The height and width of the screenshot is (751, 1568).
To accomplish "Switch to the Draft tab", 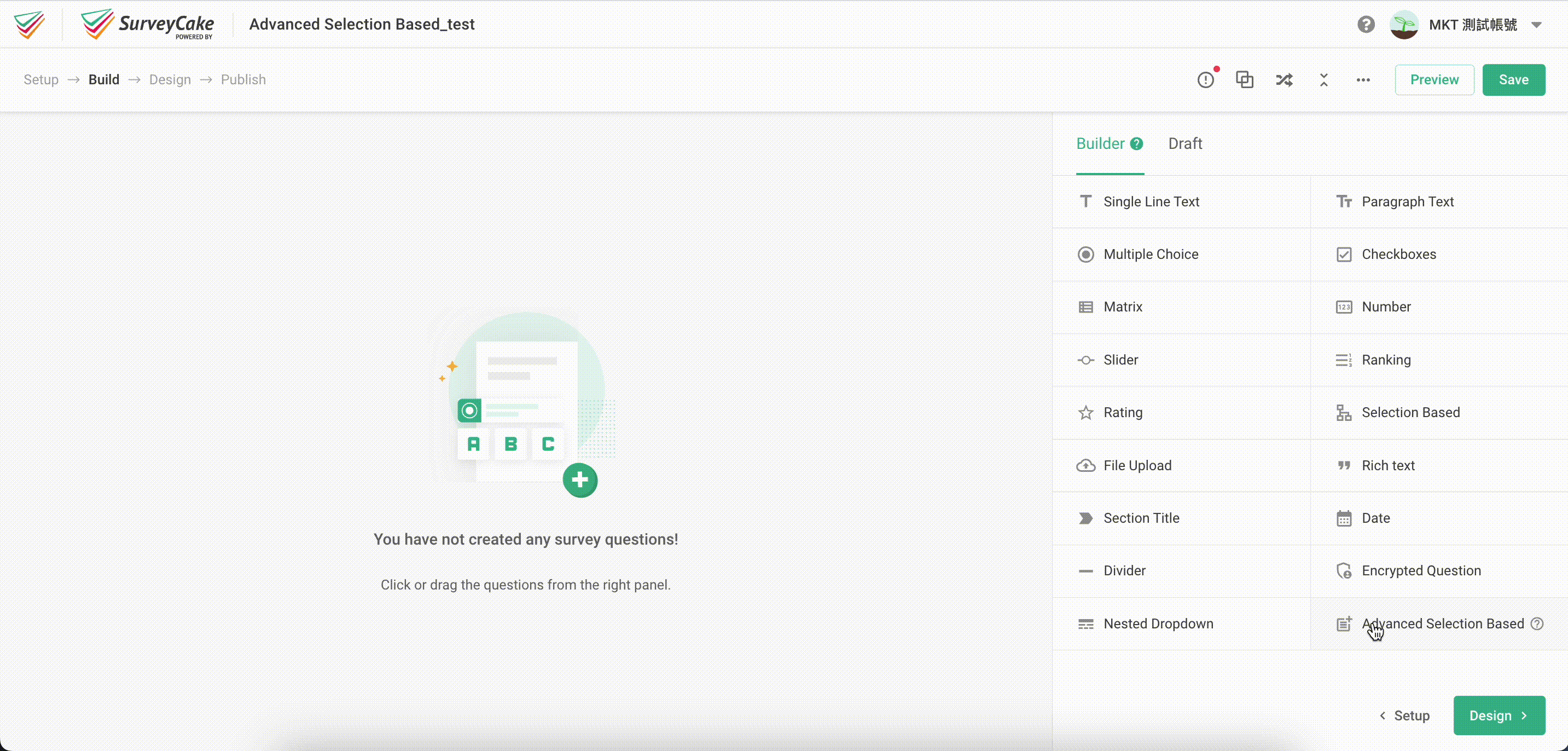I will tap(1184, 144).
